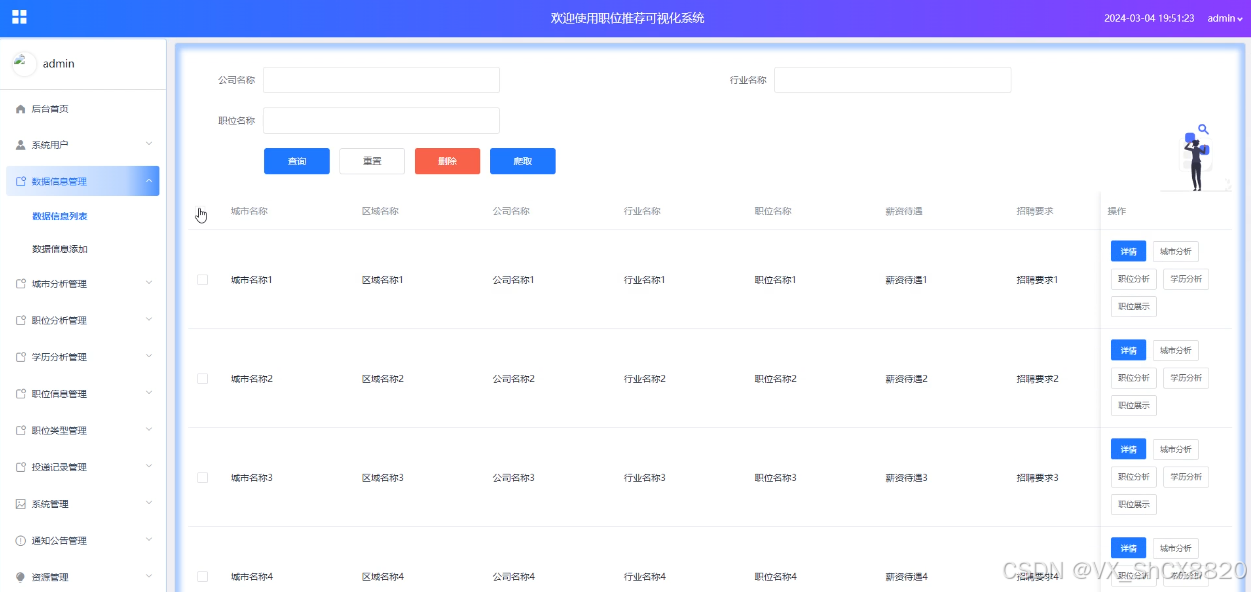Viewport: 1251px width, 592px height.
Task: Click 职位分析 button in the 城市名称2 row
Action: point(1134,378)
